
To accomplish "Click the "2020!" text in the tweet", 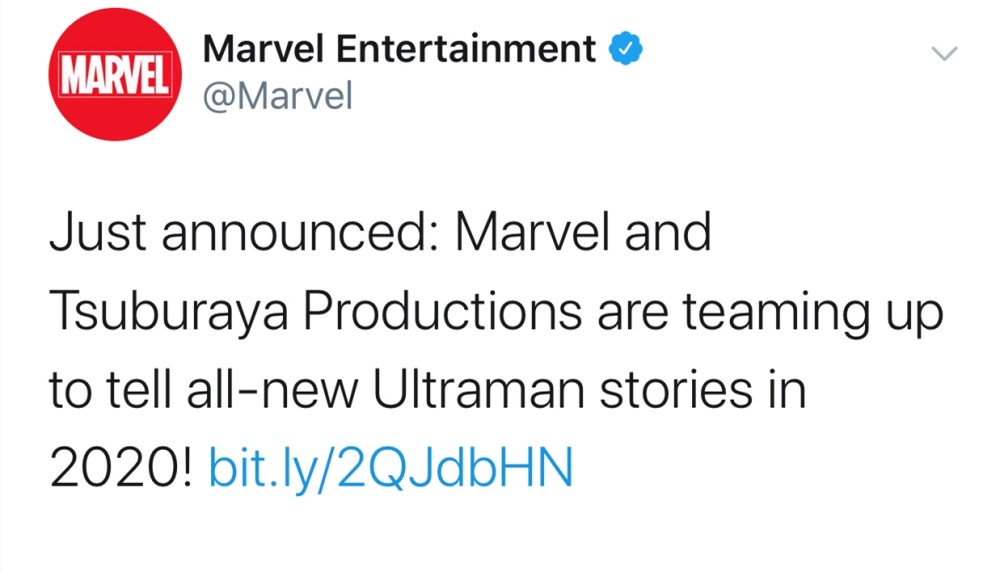I will pos(121,469).
